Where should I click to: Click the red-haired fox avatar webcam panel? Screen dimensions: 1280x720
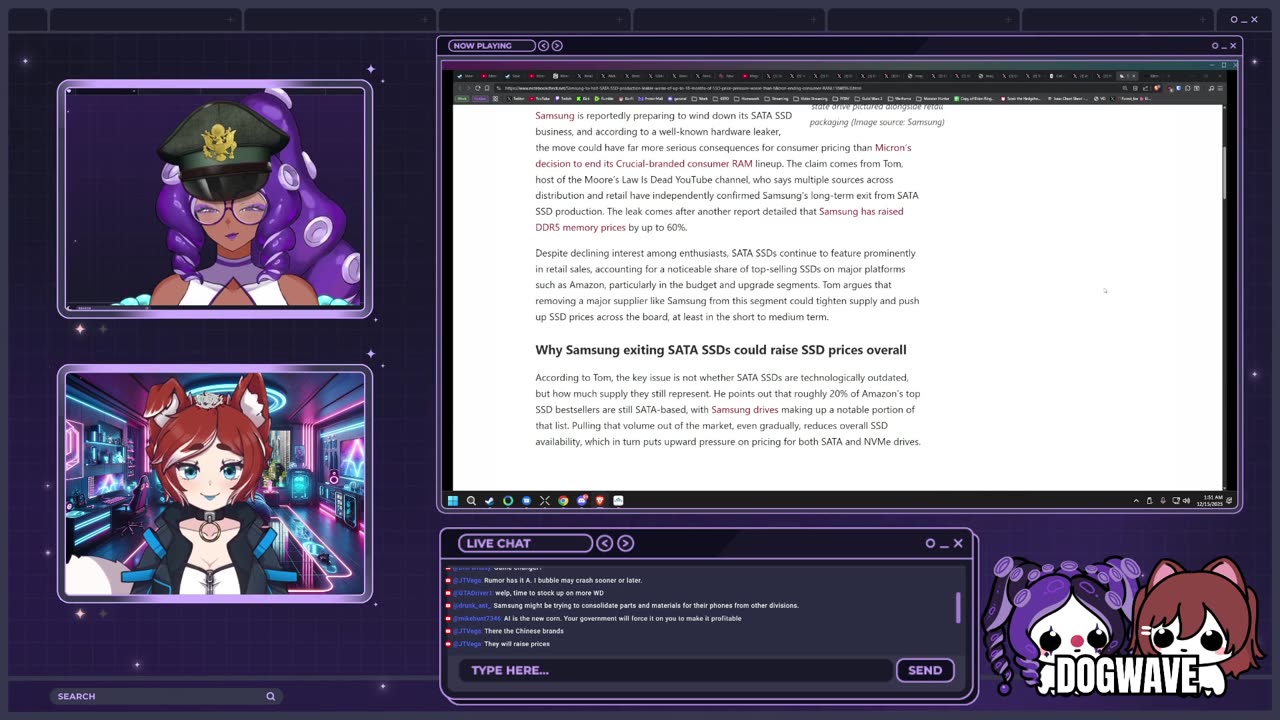pos(215,484)
